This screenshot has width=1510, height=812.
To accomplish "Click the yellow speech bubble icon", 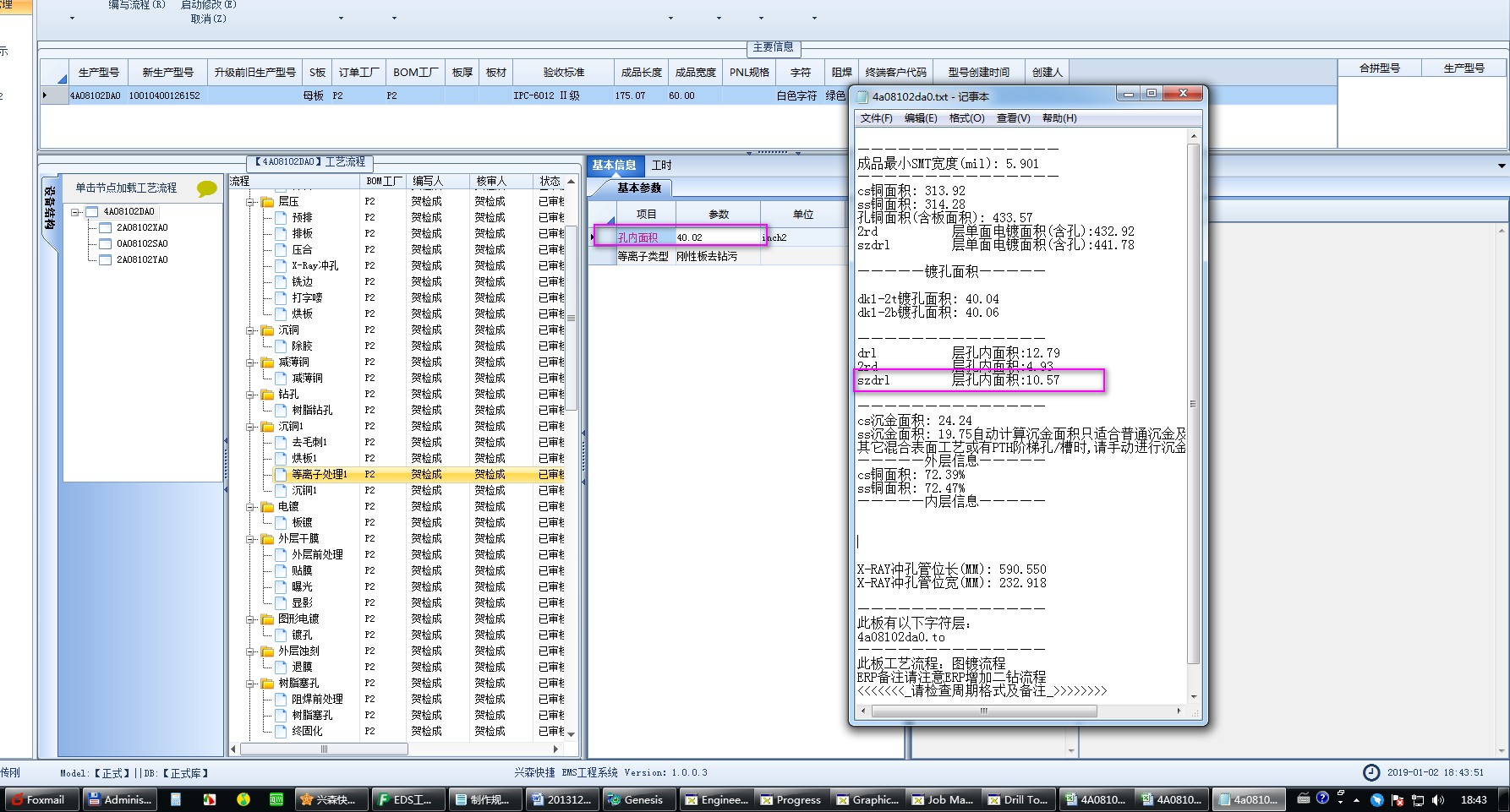I will (x=206, y=188).
